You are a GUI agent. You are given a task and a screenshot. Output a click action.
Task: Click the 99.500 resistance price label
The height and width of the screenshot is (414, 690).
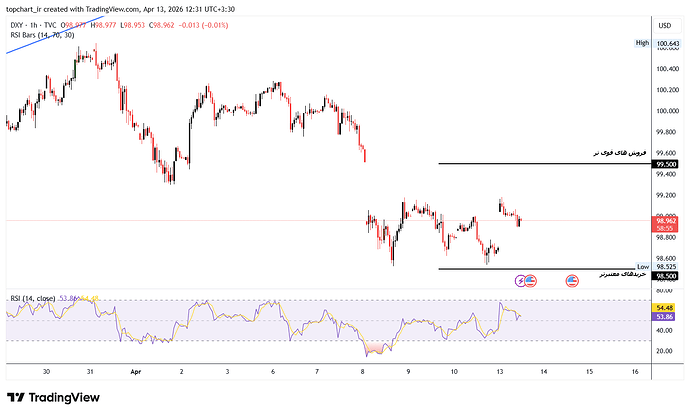point(666,164)
